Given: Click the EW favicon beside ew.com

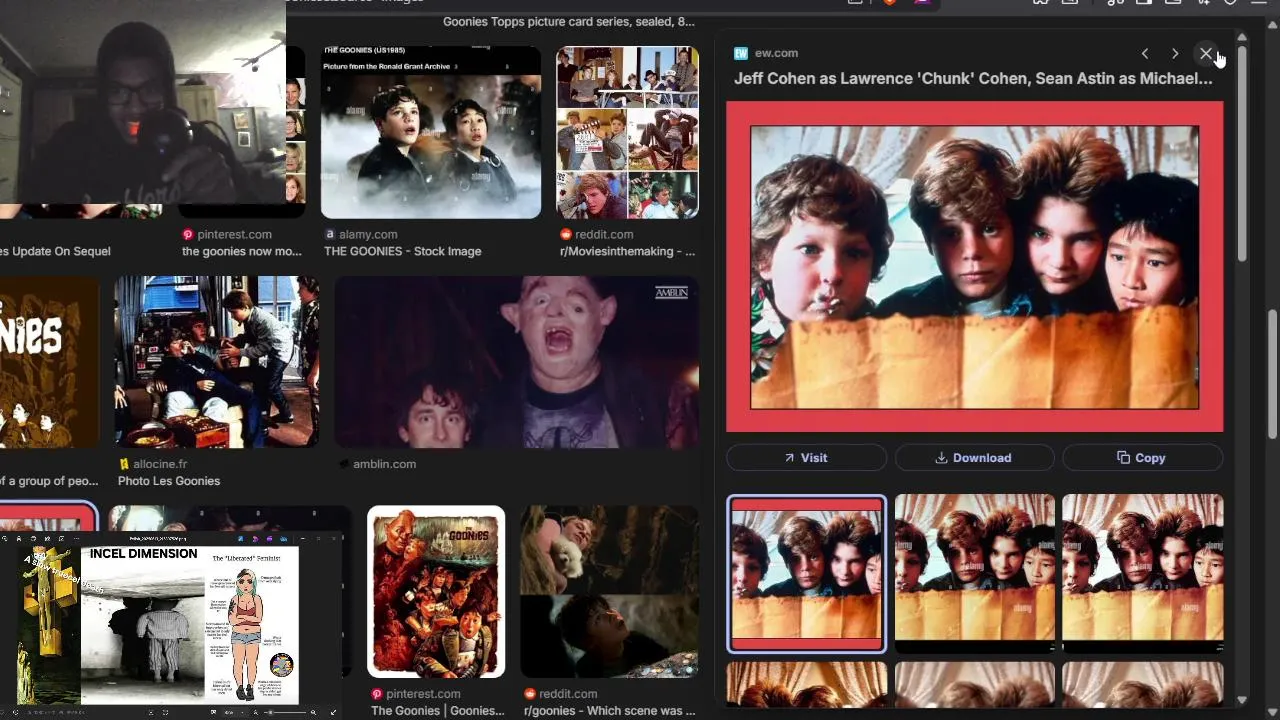Looking at the screenshot, I should (x=741, y=53).
